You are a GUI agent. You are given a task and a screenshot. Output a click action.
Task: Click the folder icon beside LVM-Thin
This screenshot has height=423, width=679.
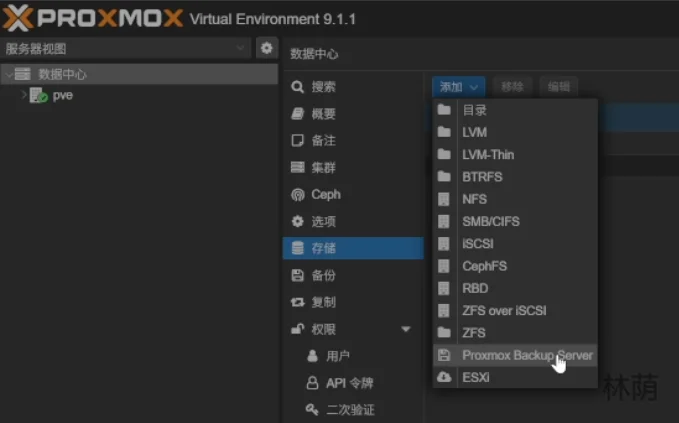pos(444,154)
